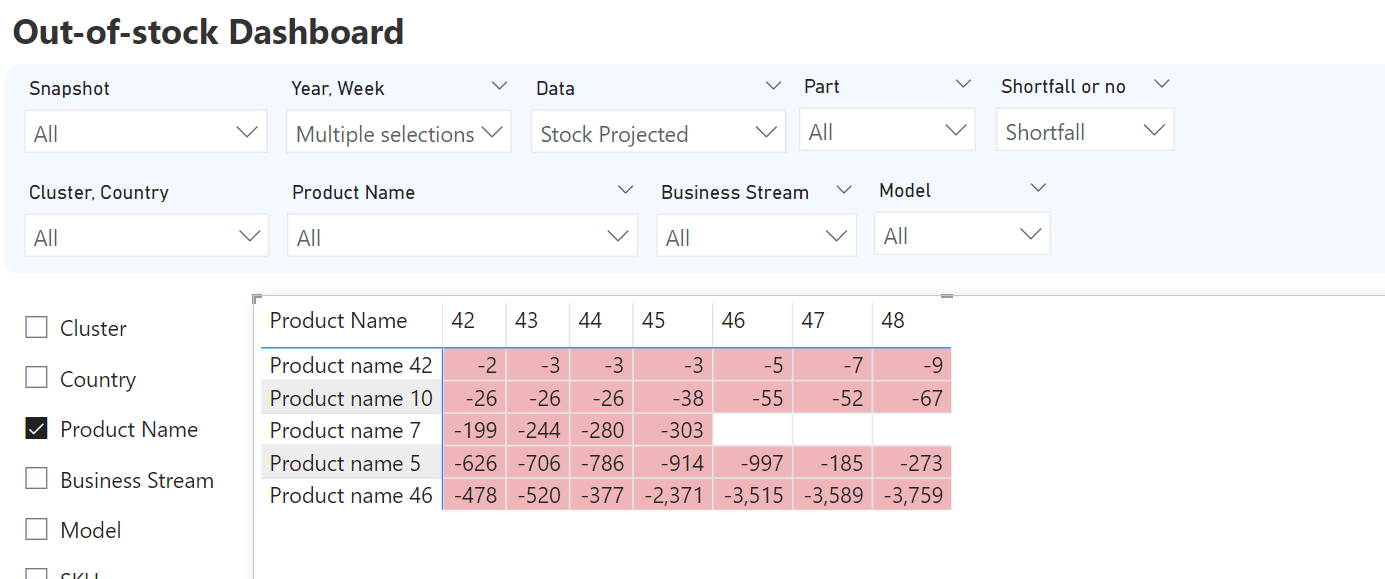Viewport: 1385px width, 579px height.
Task: Open the Part filter dropdown
Action: (x=887, y=130)
